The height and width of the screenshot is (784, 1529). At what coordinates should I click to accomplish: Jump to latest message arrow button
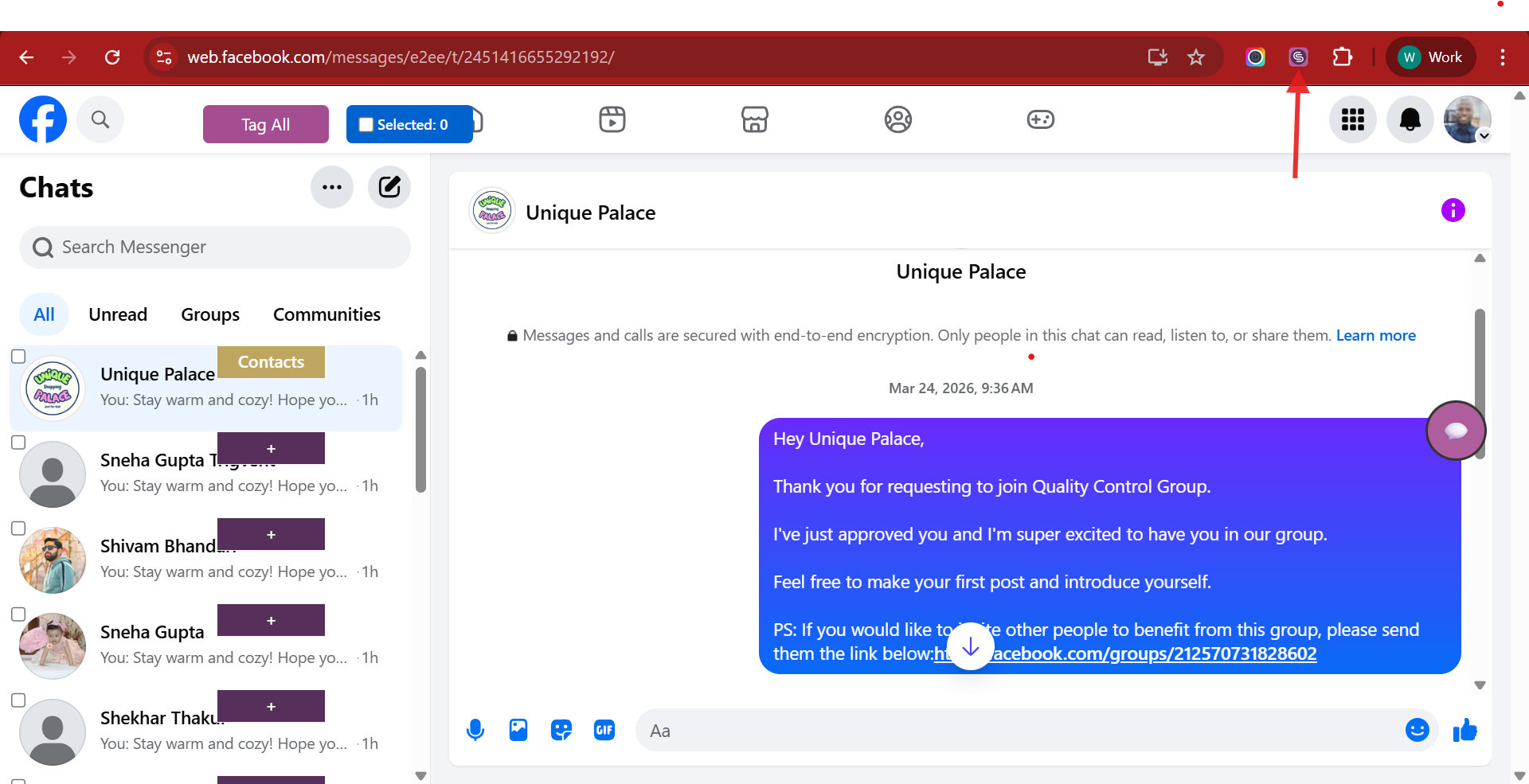971,646
